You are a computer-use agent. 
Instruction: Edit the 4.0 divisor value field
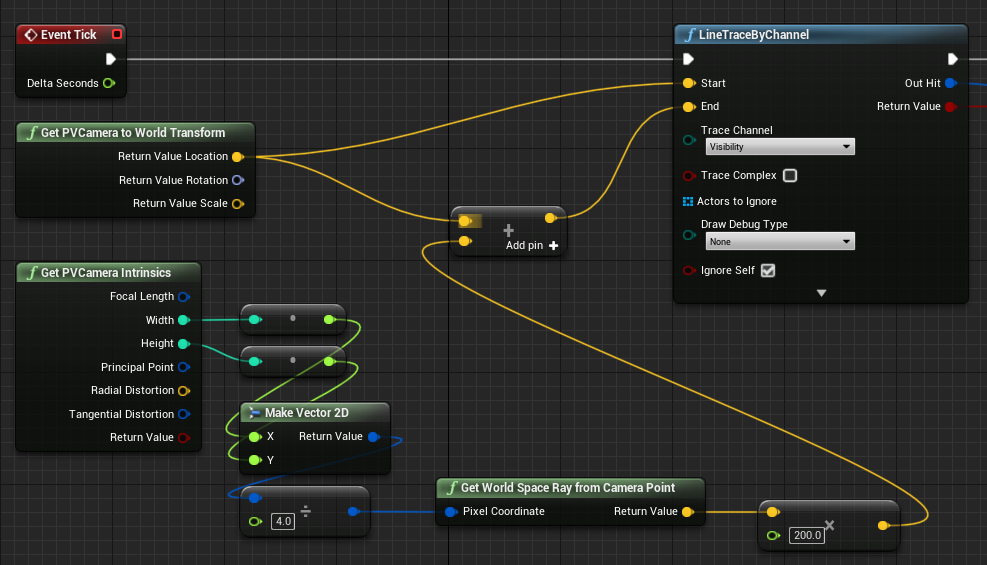pos(283,521)
